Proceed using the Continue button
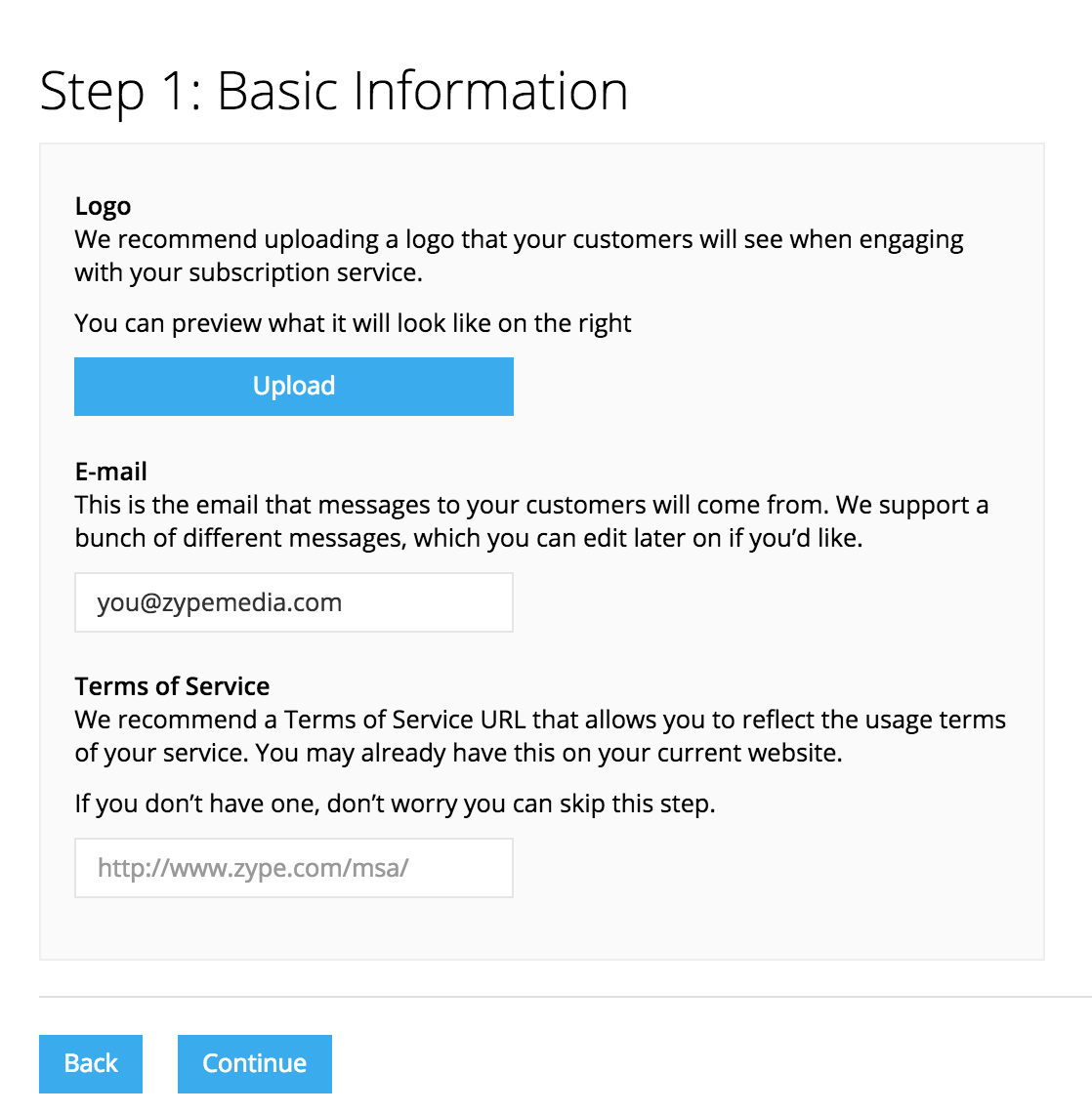 pyautogui.click(x=254, y=1063)
